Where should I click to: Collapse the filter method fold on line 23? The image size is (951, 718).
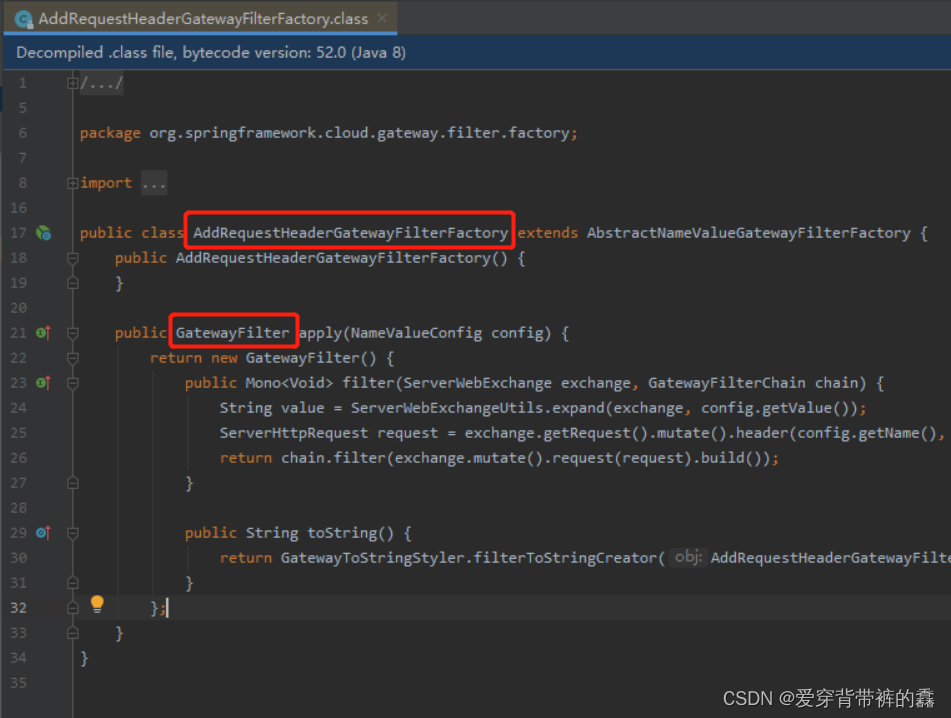coord(73,383)
